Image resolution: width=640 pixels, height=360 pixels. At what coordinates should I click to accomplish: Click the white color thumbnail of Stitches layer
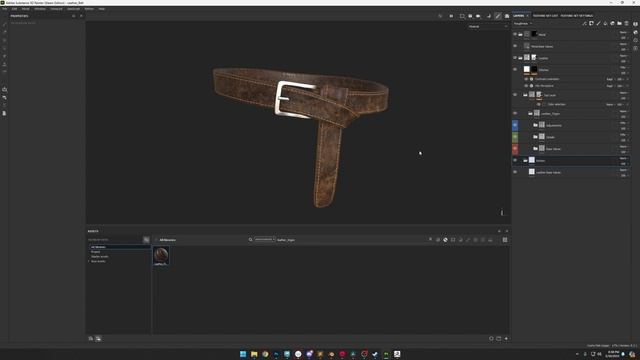pyautogui.click(x=527, y=69)
